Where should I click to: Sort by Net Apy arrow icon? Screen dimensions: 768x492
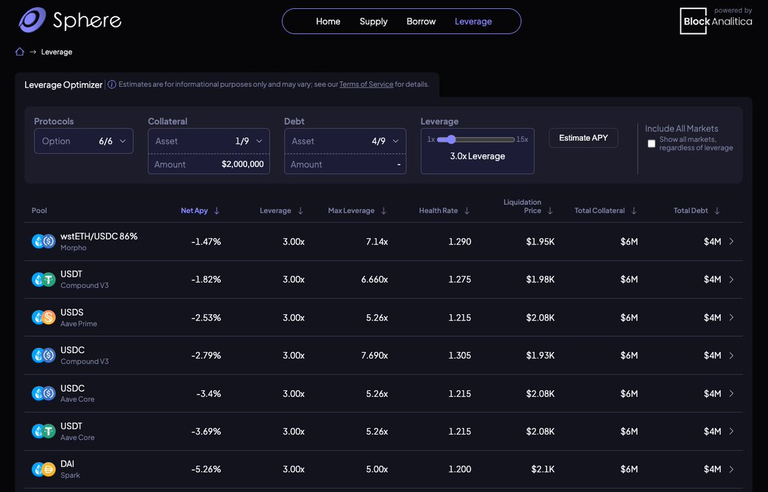pyautogui.click(x=216, y=211)
